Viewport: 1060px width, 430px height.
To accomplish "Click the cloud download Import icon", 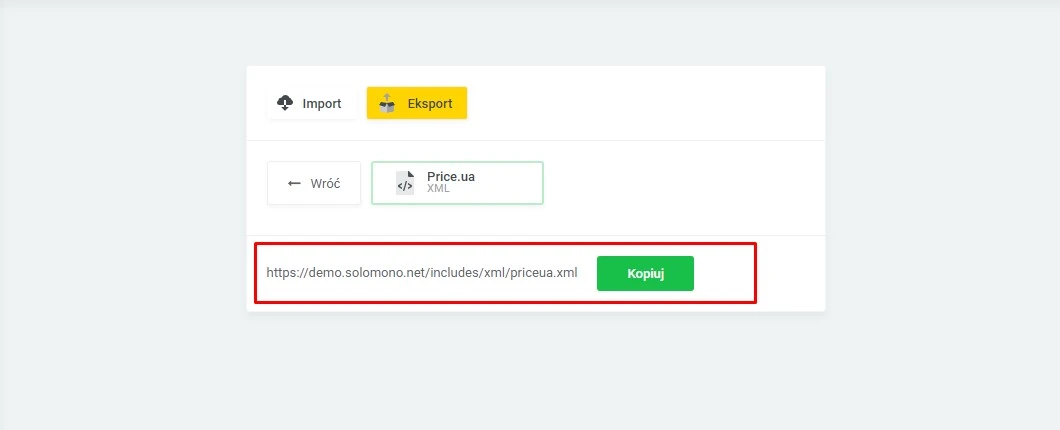I will (x=285, y=103).
